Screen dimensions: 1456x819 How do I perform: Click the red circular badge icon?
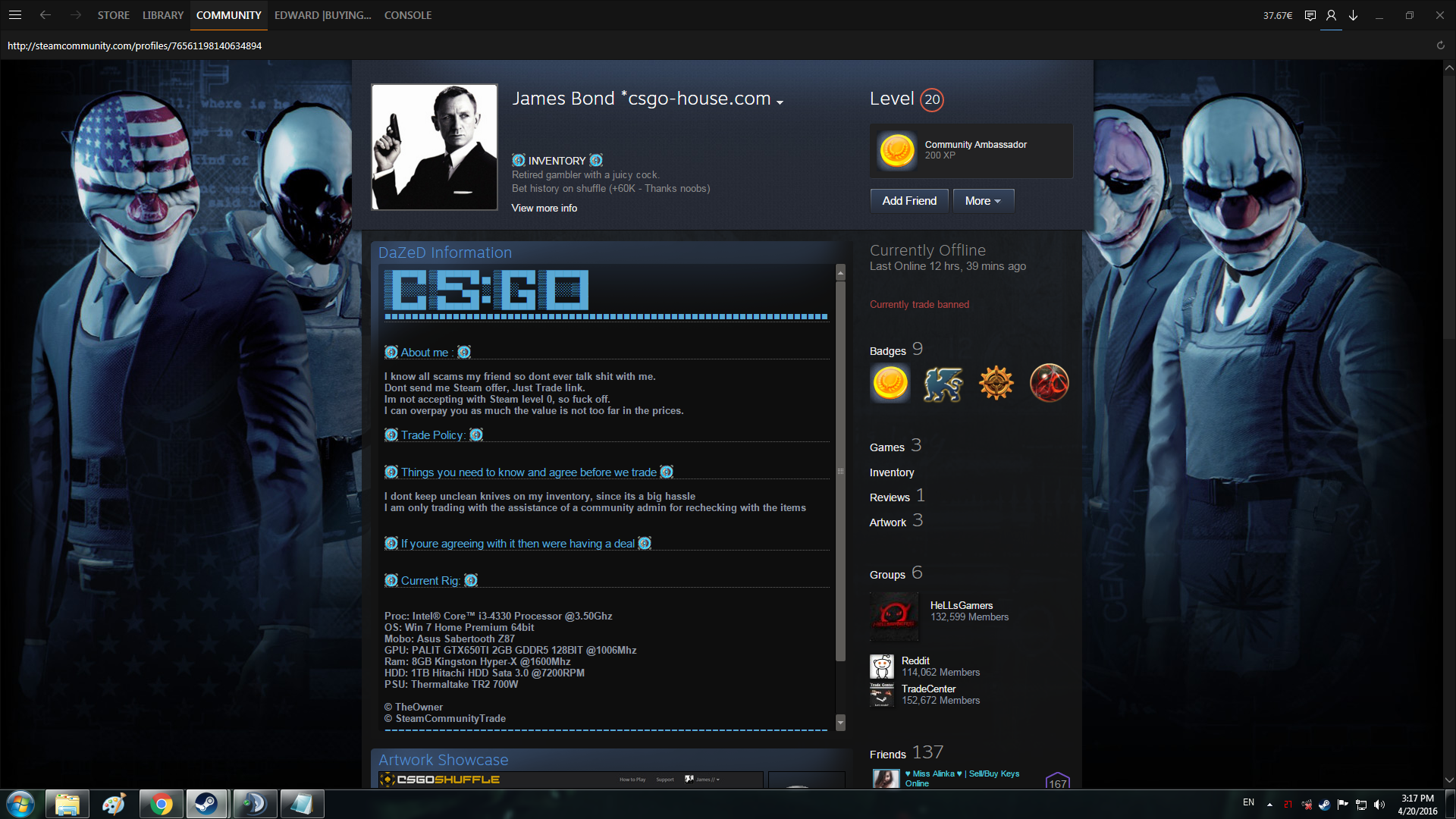pyautogui.click(x=1049, y=383)
